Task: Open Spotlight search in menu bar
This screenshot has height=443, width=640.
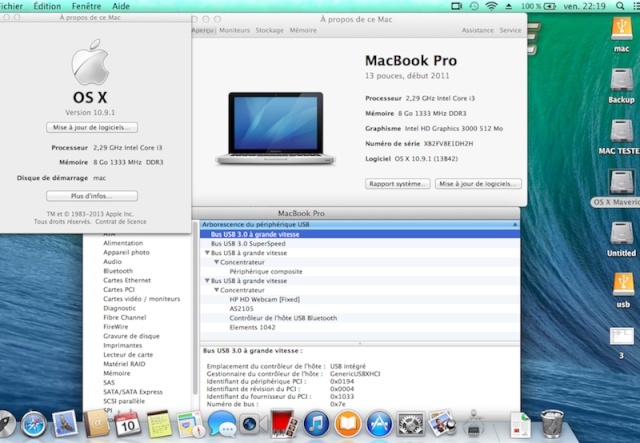Action: click(x=620, y=6)
